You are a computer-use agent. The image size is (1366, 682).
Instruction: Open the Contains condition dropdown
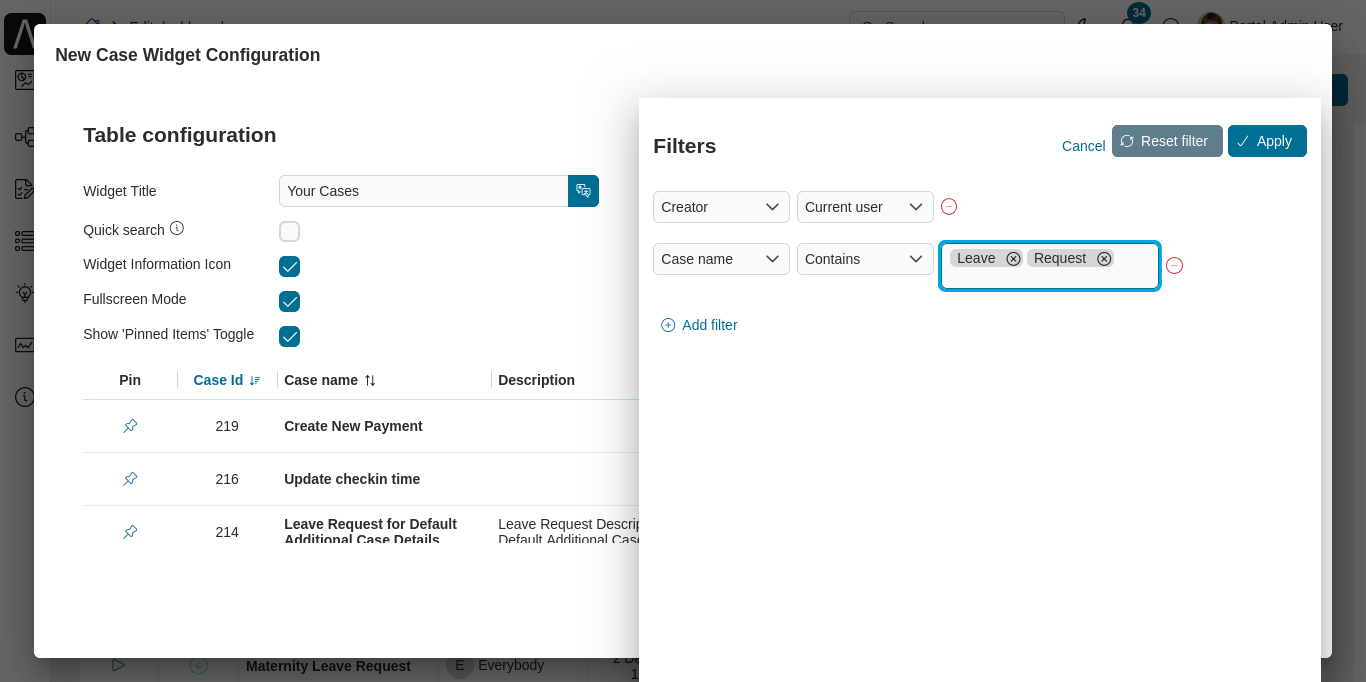tap(864, 258)
